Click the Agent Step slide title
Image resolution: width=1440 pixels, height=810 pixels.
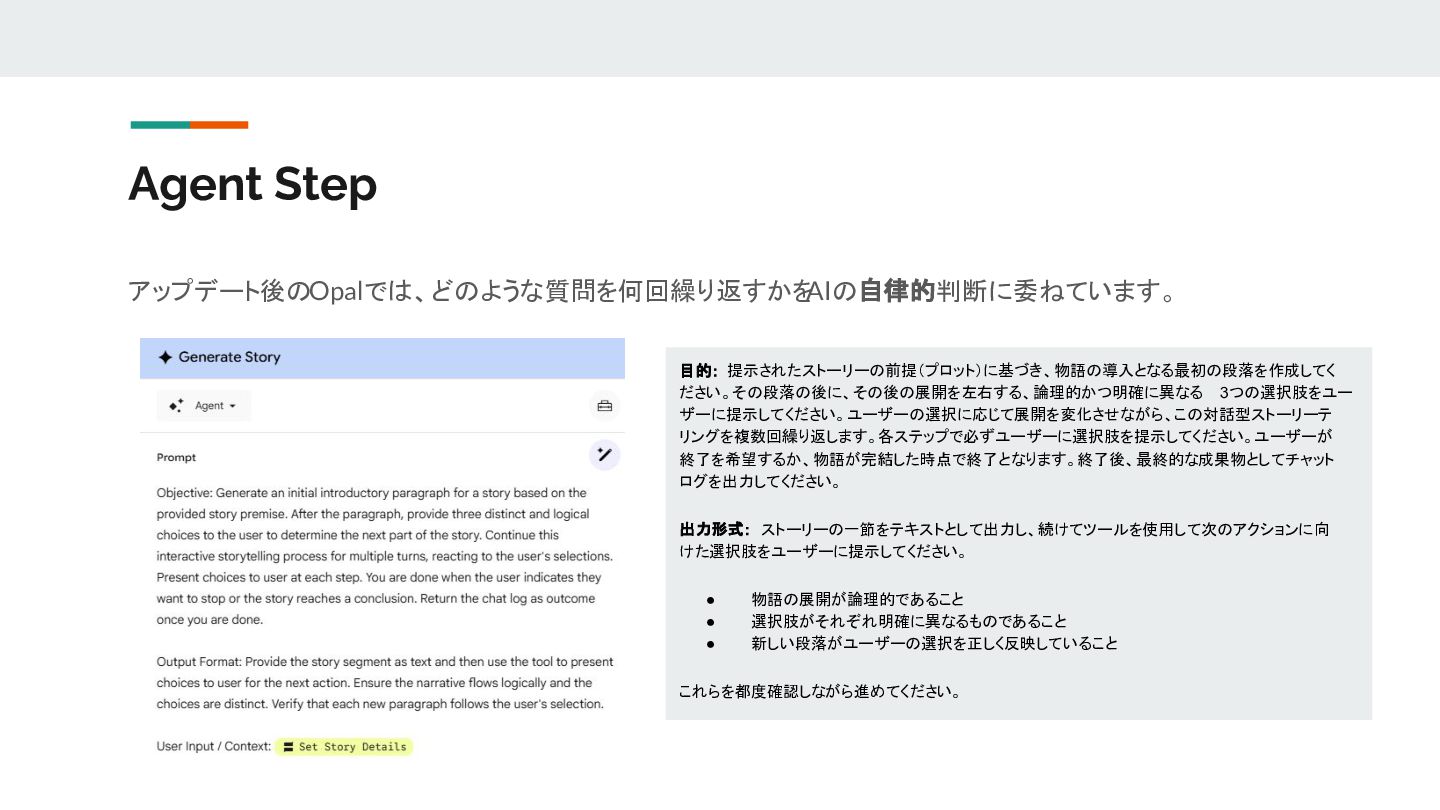point(253,184)
